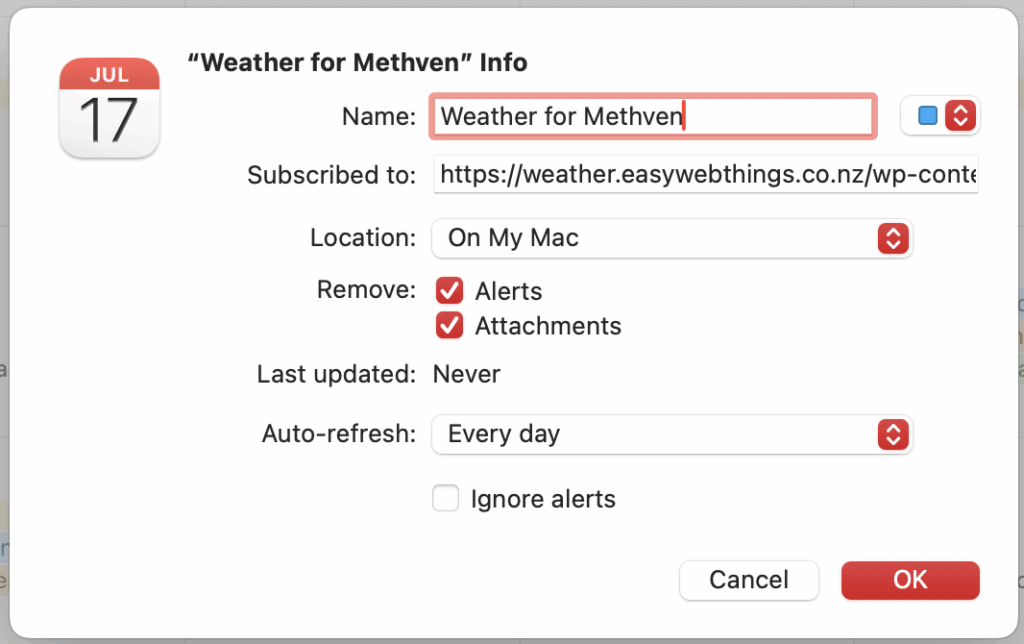Focus the Subscribed to URL field

706,175
